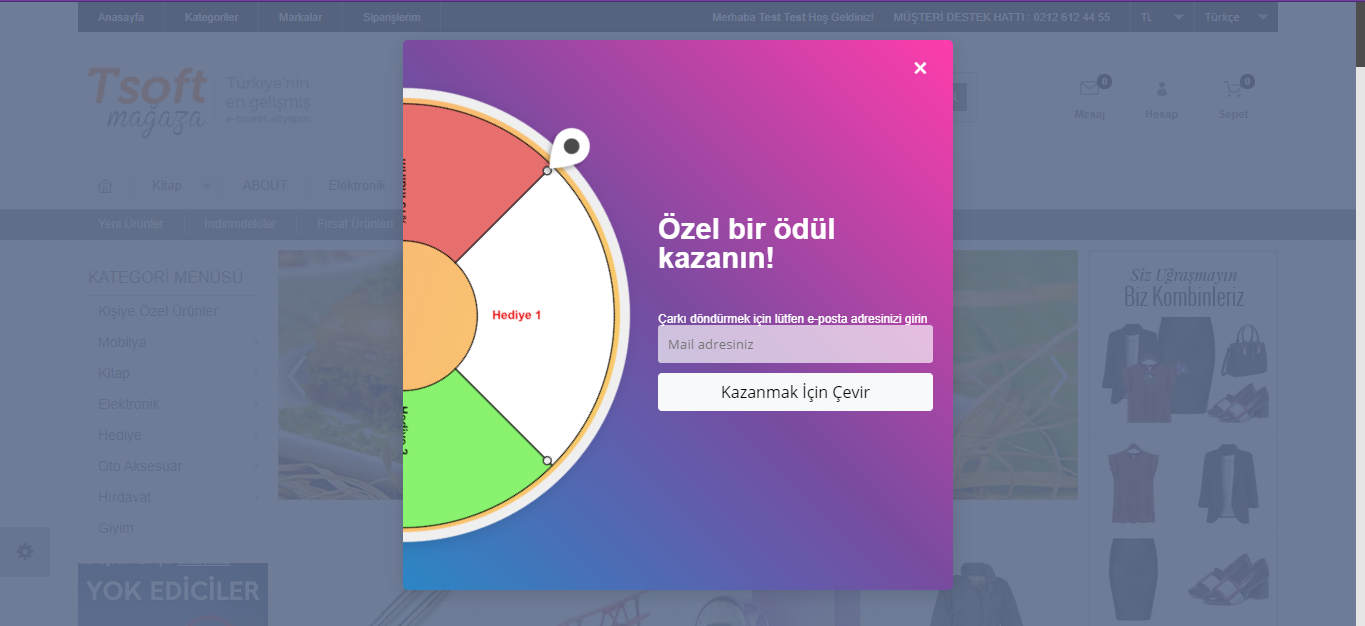Open the settings gear side tab
This screenshot has height=626, width=1365.
tap(25, 552)
